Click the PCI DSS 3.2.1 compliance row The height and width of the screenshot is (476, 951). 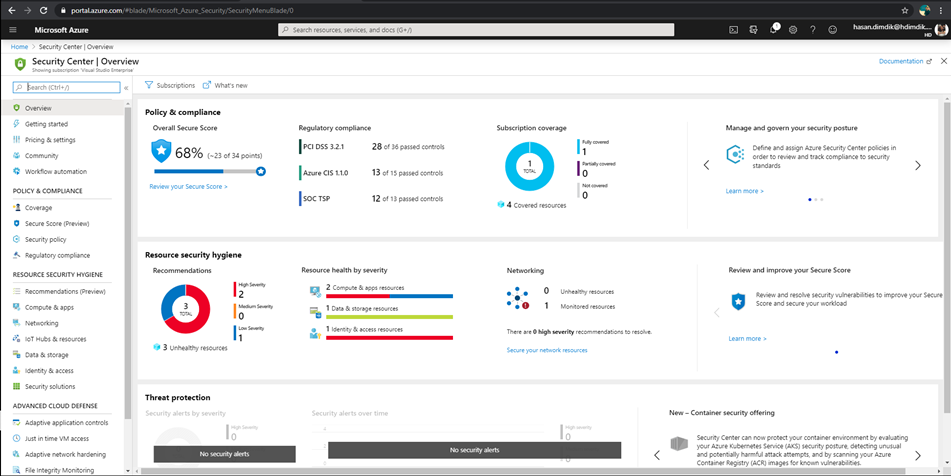[x=371, y=147]
